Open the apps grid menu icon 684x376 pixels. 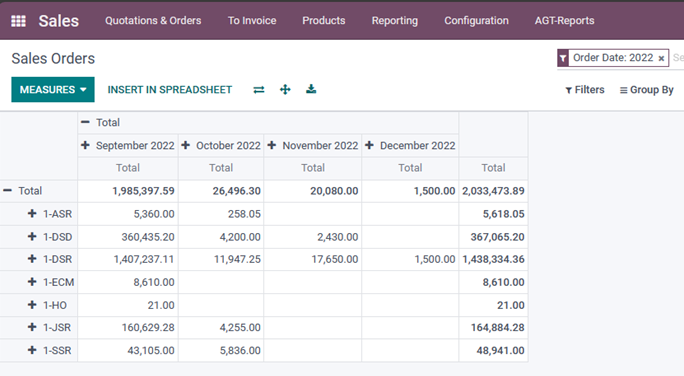(18, 21)
